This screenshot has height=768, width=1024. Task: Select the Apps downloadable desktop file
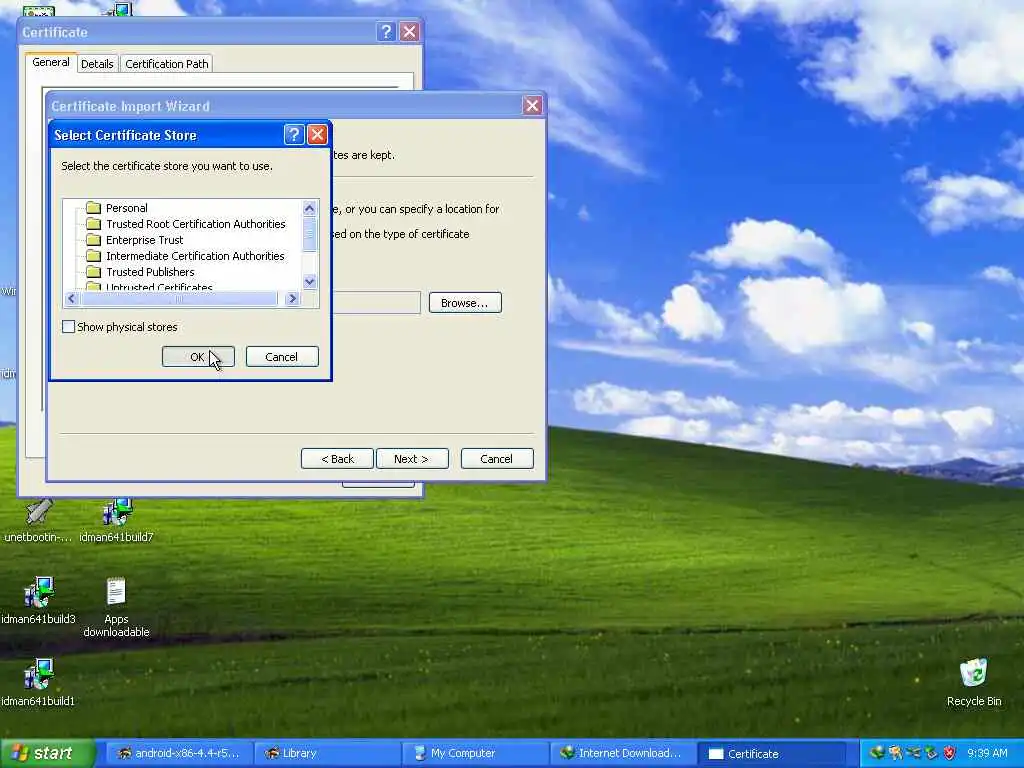coord(116,607)
